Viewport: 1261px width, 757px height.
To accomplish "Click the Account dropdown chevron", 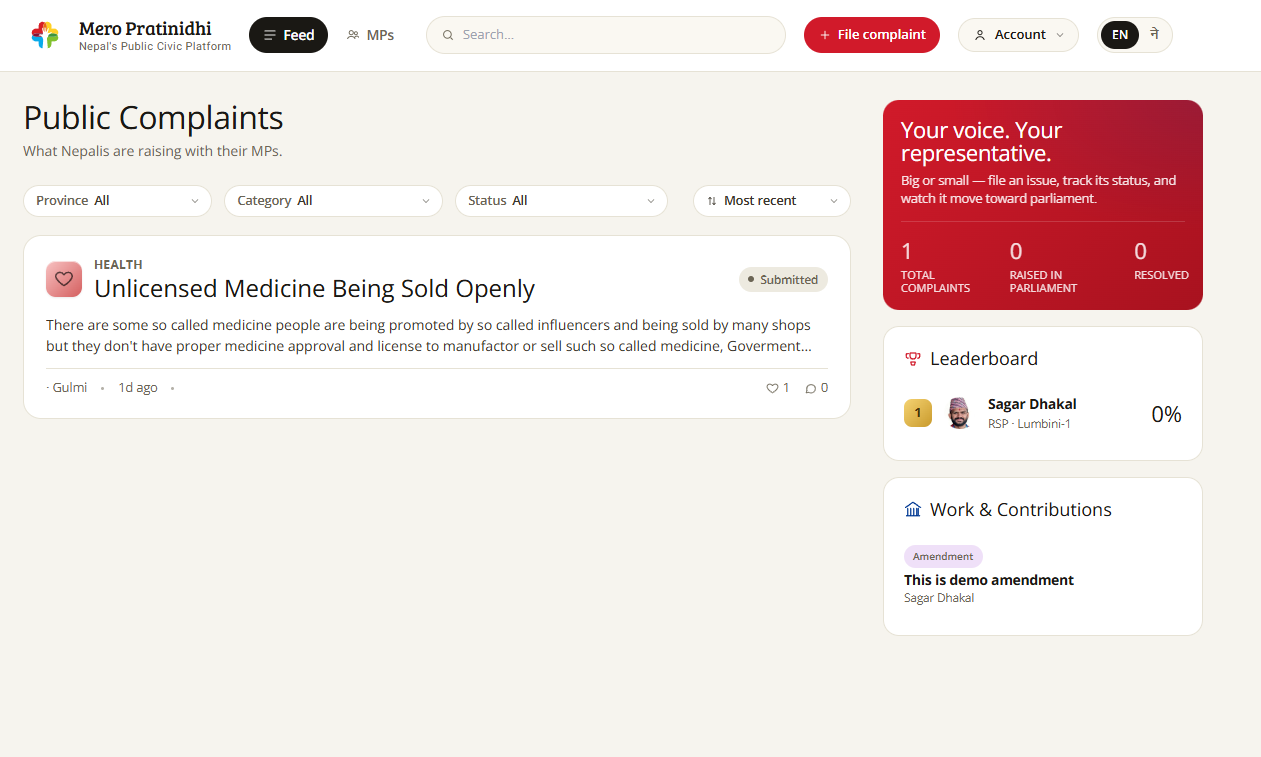I will click(1060, 35).
